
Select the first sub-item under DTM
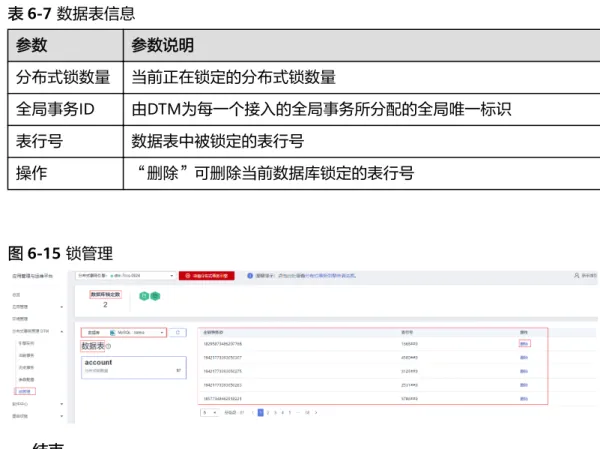click(x=26, y=343)
